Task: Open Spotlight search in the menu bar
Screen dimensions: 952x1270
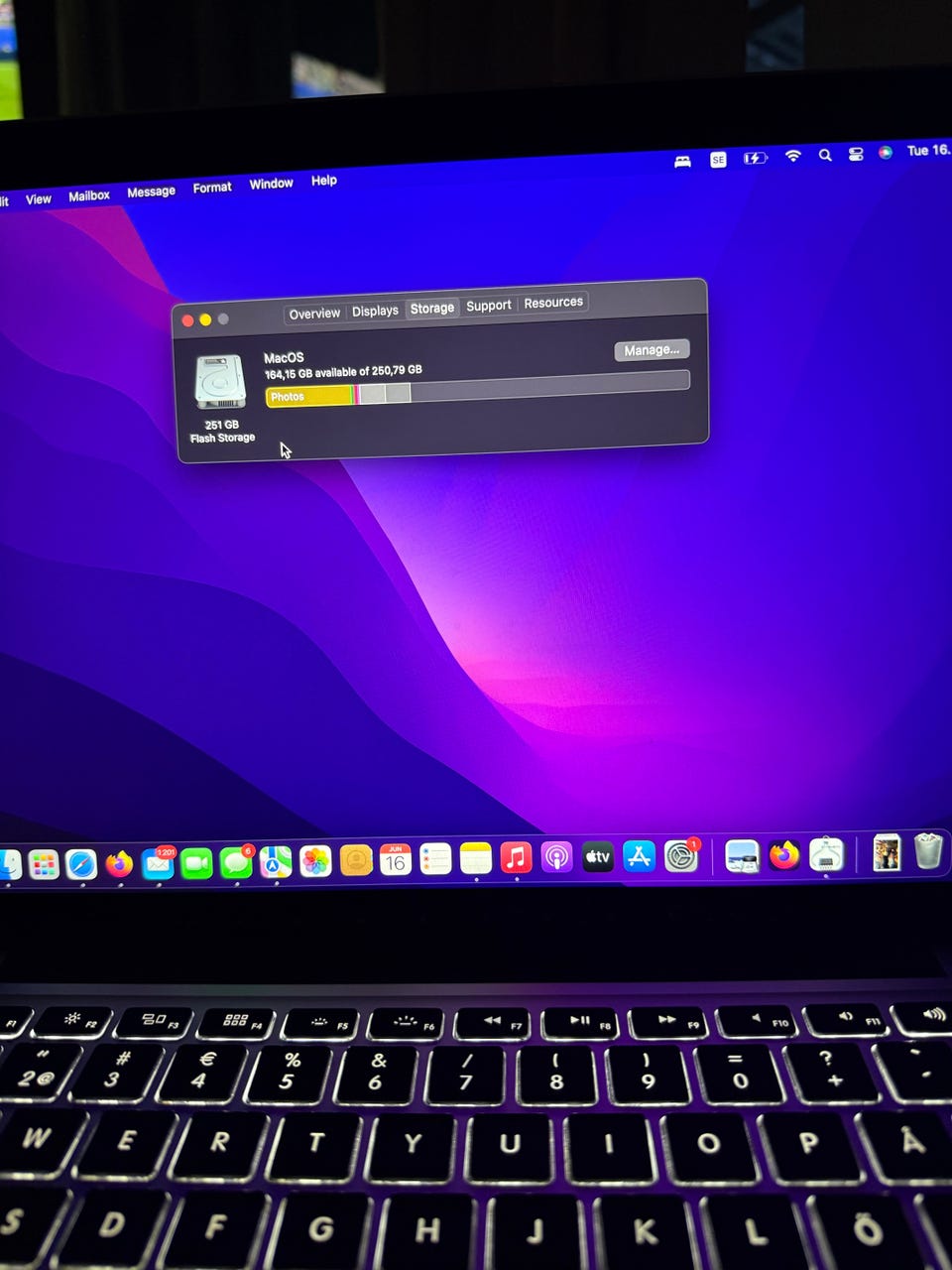Action: (825, 155)
